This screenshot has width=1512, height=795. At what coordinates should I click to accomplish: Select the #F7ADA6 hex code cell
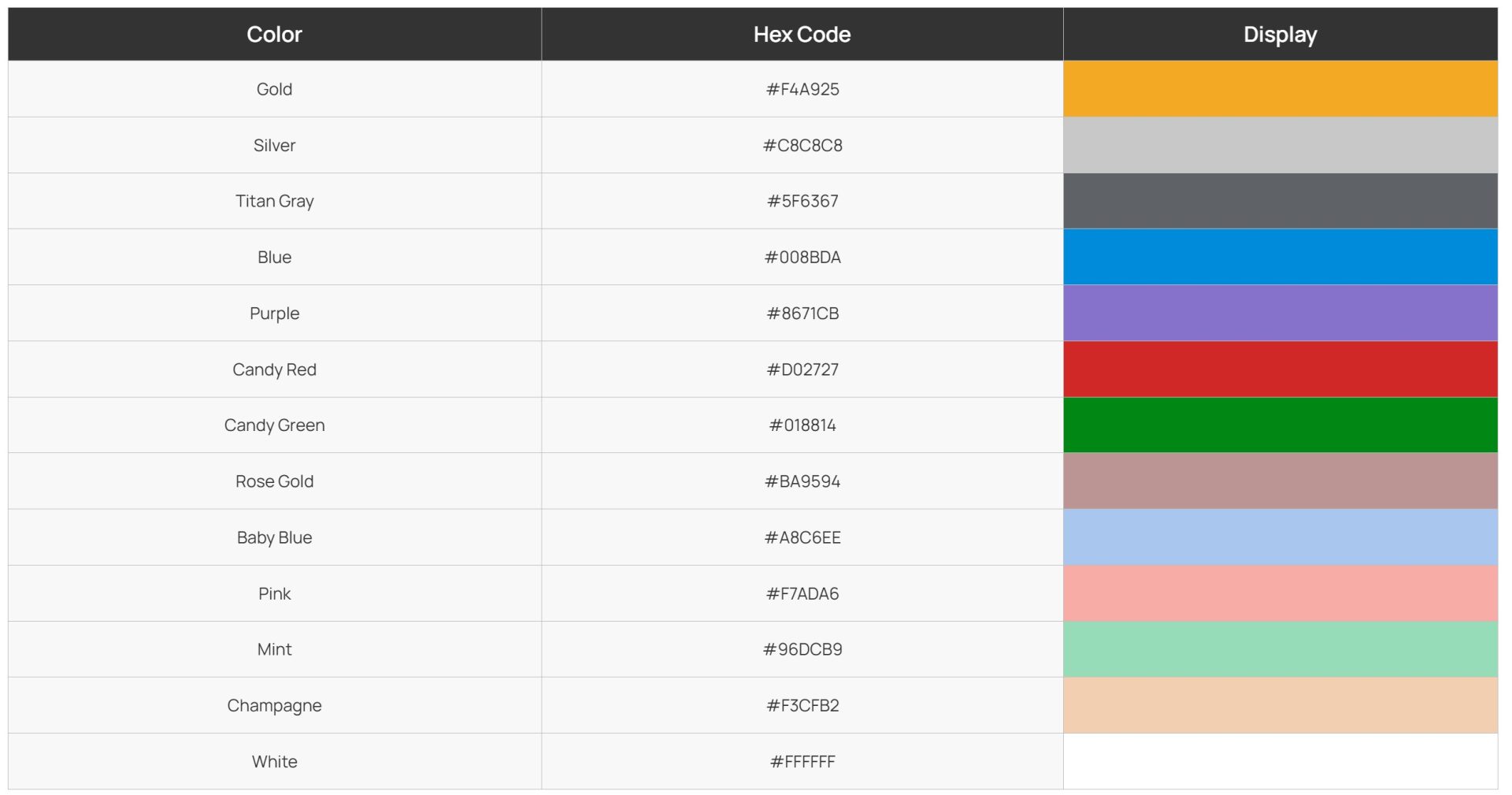coord(802,593)
